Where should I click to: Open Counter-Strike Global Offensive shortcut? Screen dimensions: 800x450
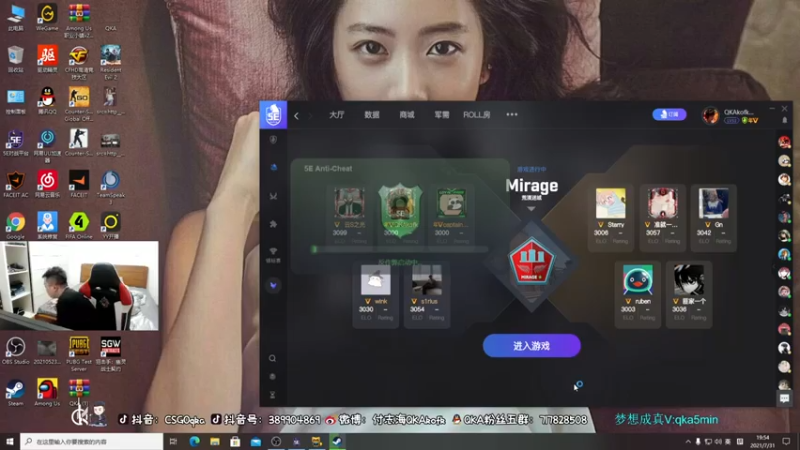tap(79, 104)
